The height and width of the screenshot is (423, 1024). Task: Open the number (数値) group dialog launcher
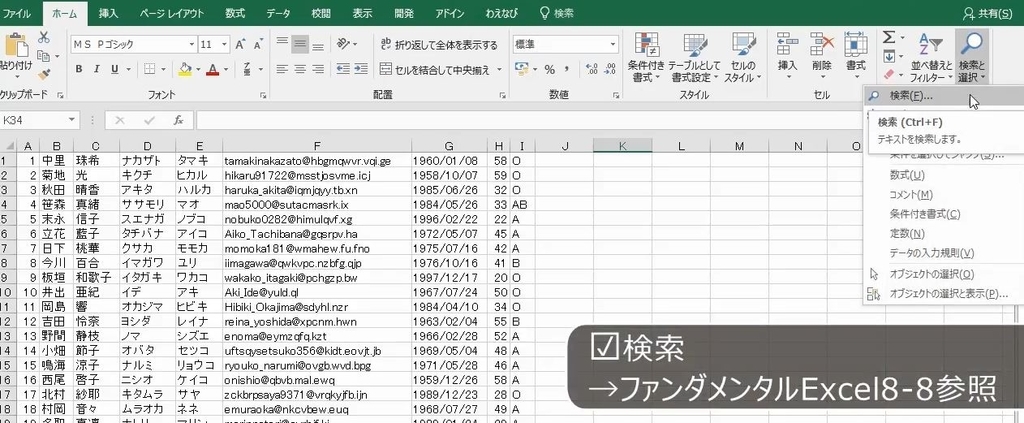click(616, 95)
